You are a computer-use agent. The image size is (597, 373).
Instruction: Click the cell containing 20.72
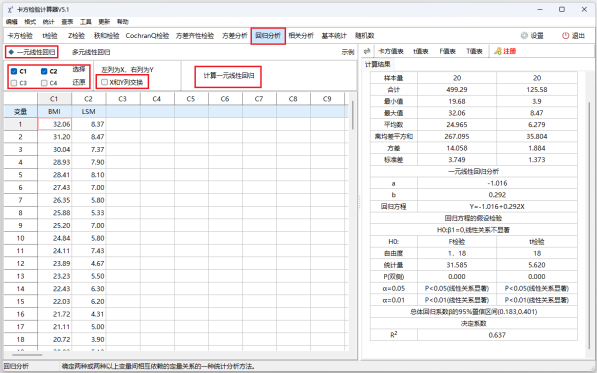click(x=54, y=339)
